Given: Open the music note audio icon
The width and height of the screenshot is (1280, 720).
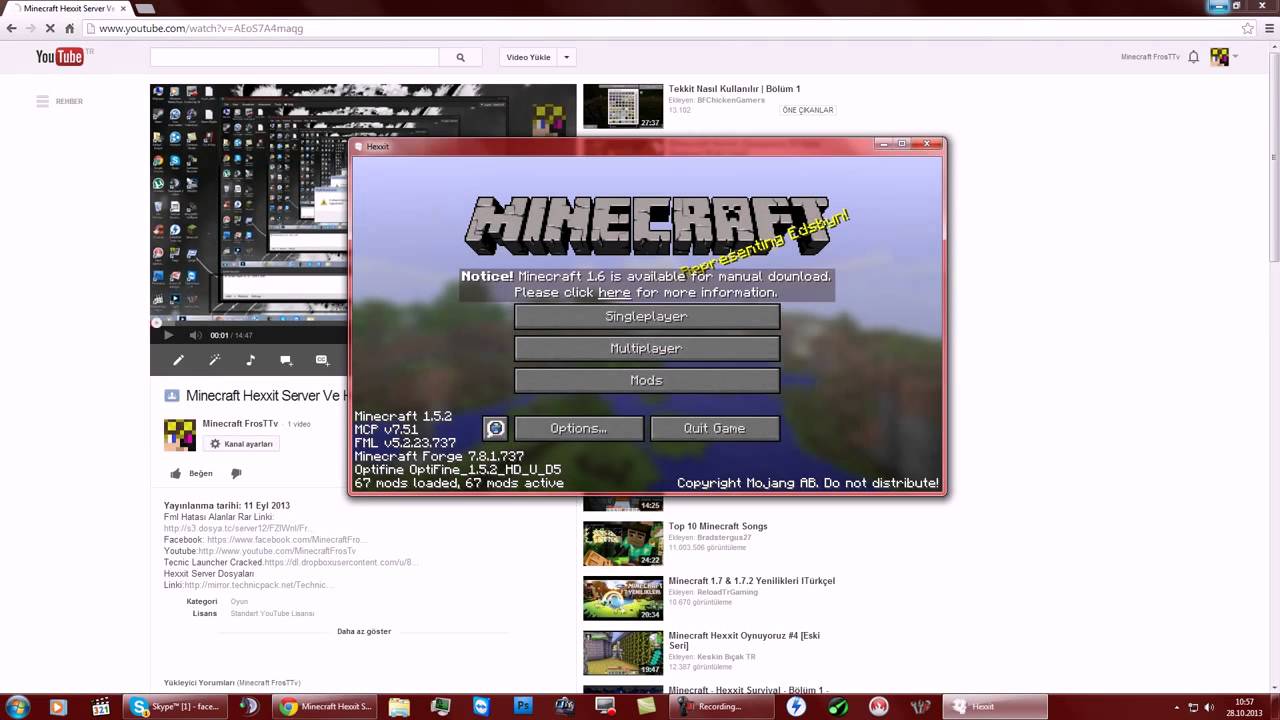Looking at the screenshot, I should (250, 360).
